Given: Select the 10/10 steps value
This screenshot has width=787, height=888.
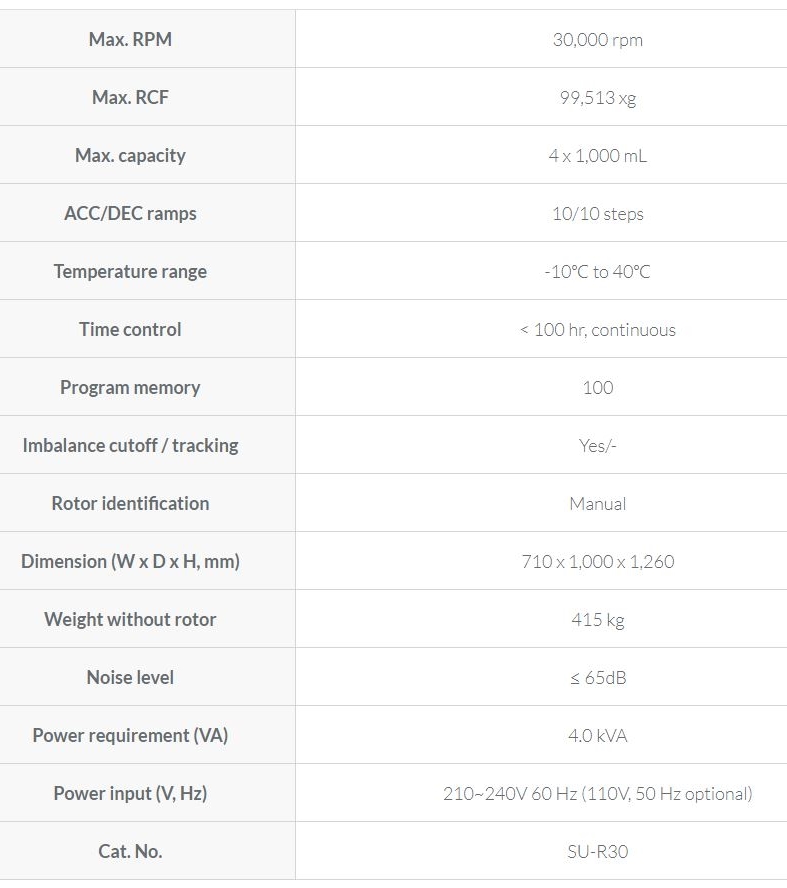Looking at the screenshot, I should click(597, 214).
